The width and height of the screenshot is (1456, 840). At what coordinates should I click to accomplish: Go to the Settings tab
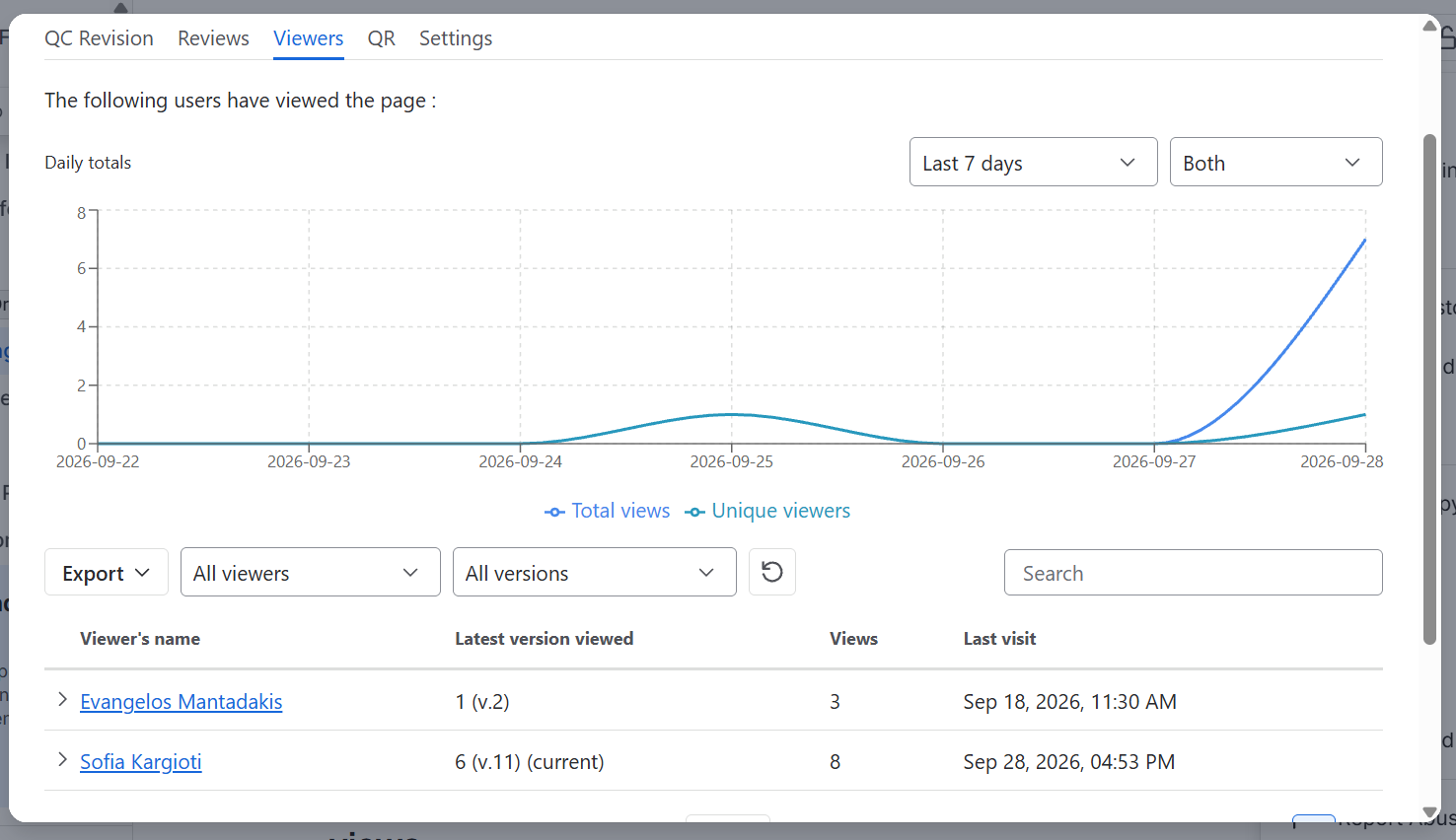click(x=456, y=38)
